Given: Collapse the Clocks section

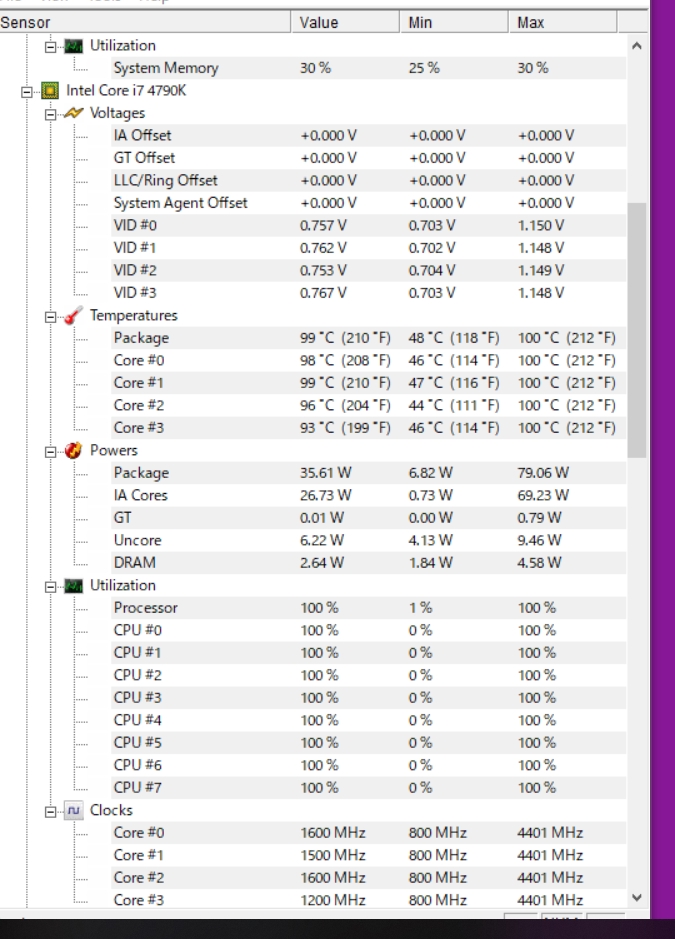Looking at the screenshot, I should (x=51, y=811).
